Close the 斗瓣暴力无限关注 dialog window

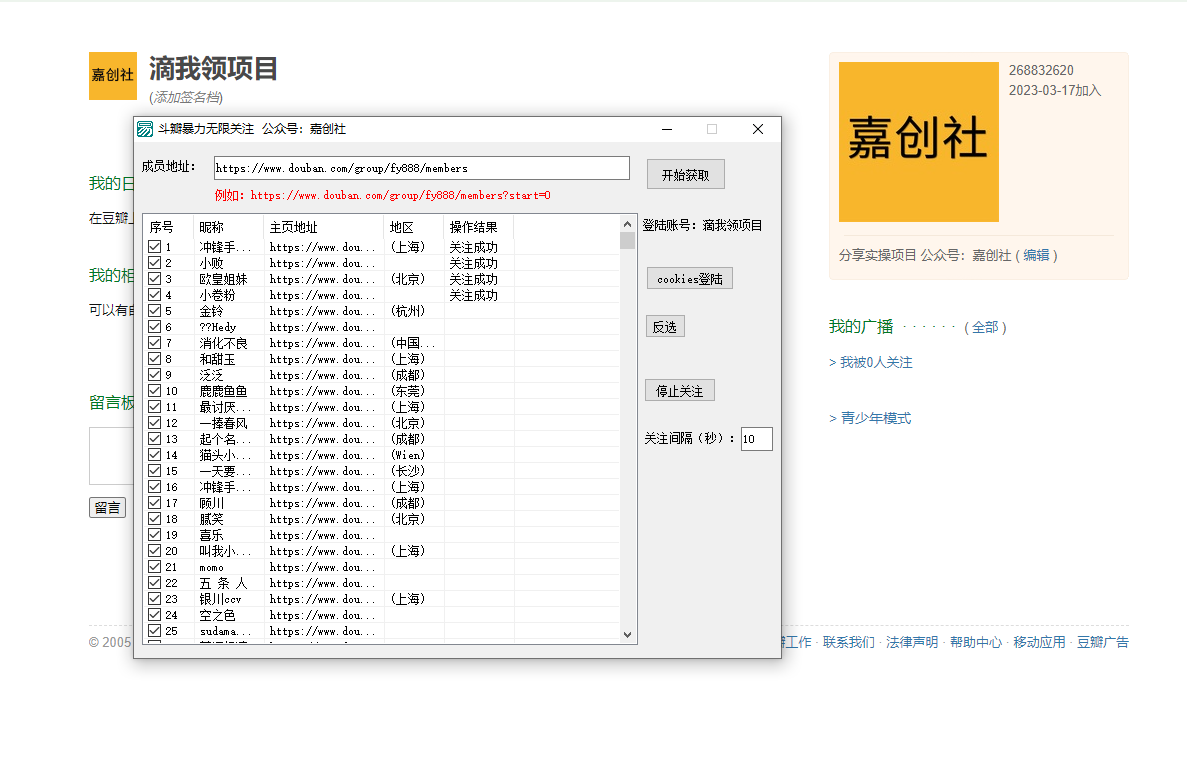[x=757, y=129]
